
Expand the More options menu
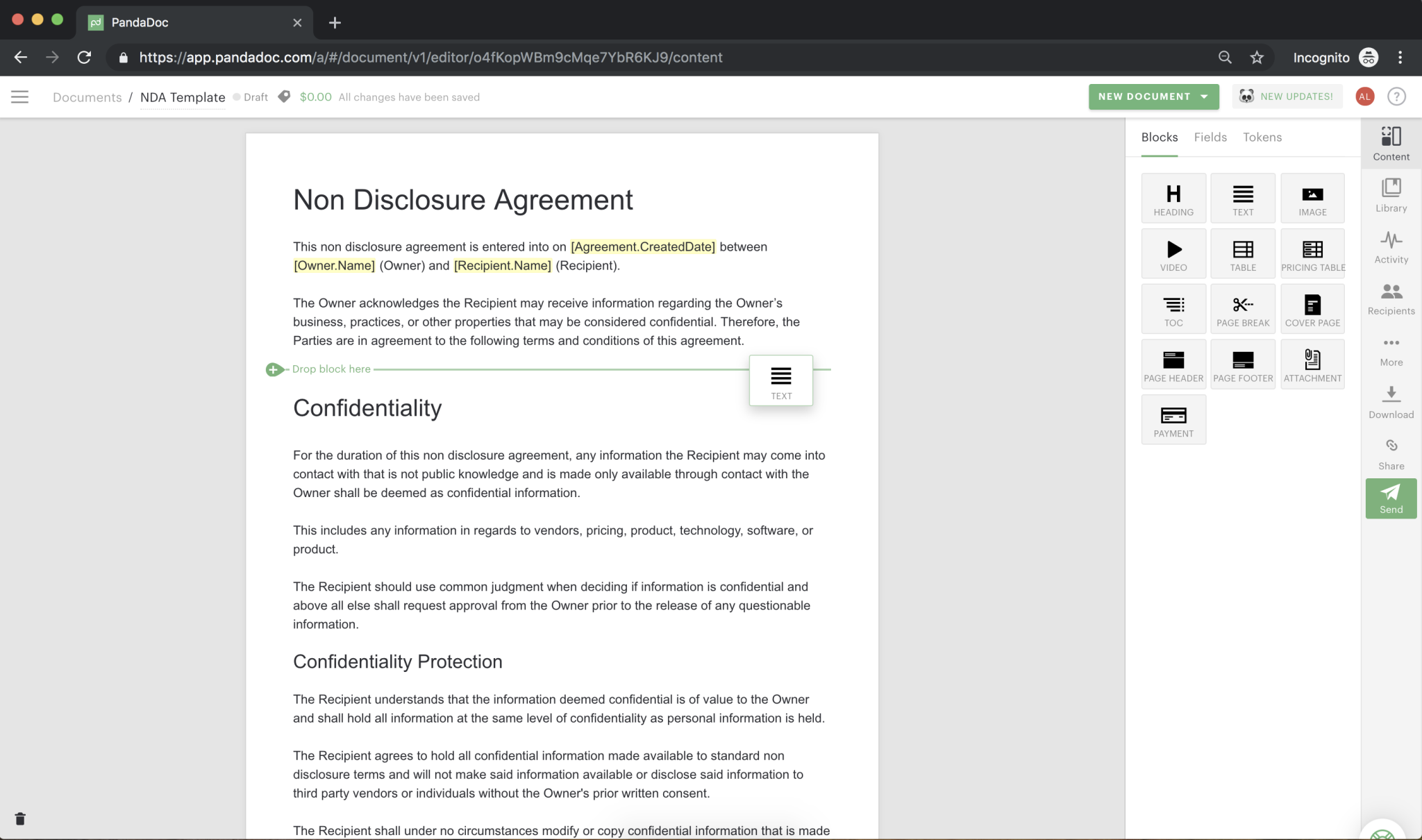pyautogui.click(x=1391, y=351)
